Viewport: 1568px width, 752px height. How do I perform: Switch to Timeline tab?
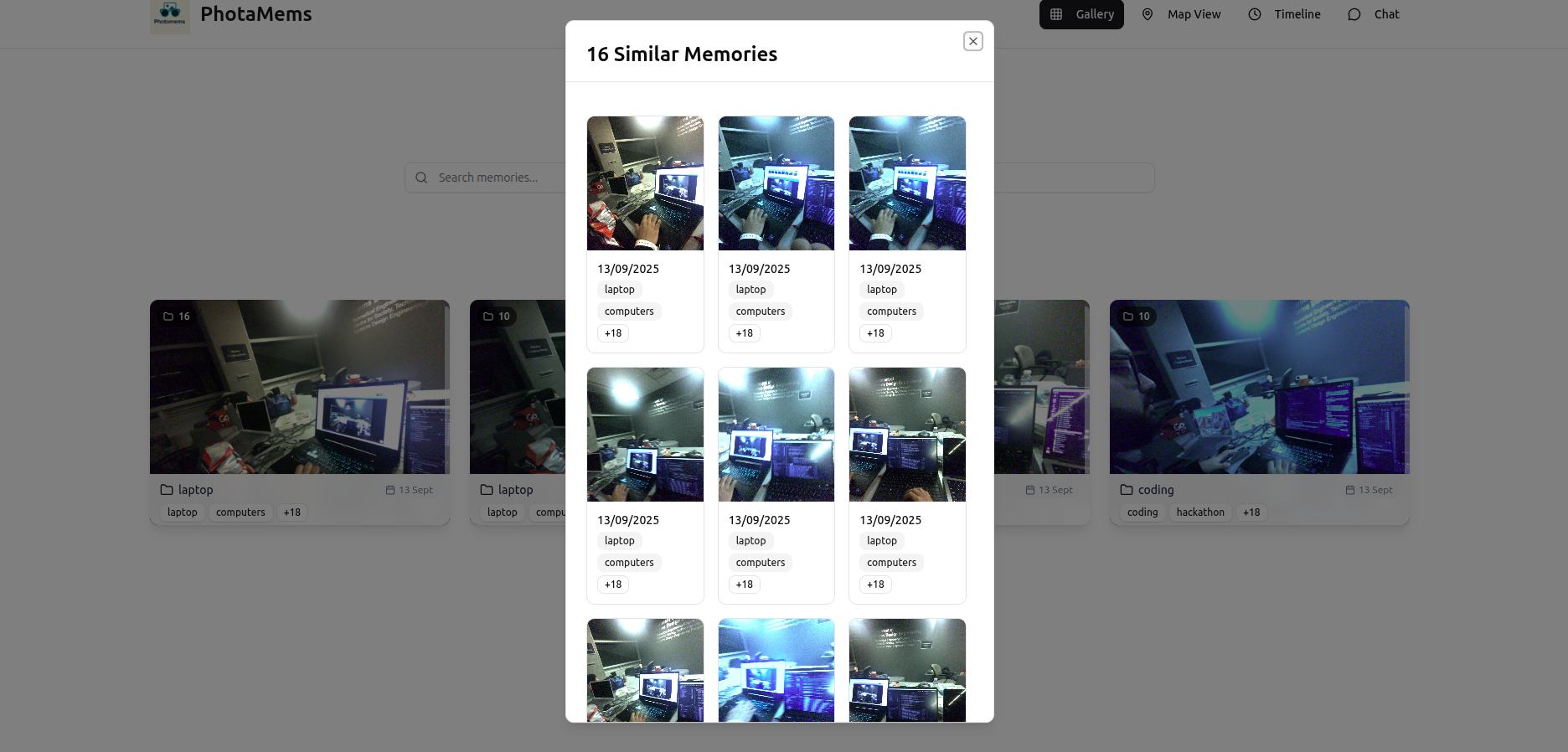pos(1285,14)
